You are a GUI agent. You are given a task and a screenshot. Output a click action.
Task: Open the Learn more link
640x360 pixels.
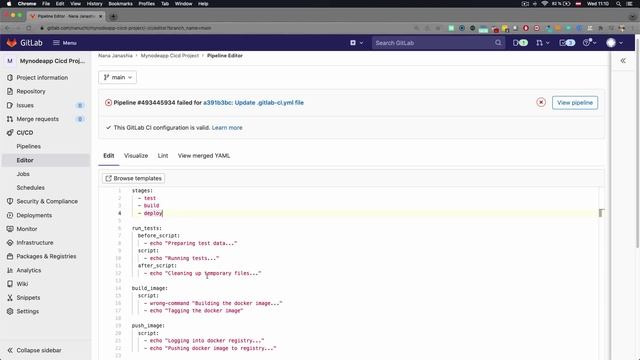click(x=227, y=128)
